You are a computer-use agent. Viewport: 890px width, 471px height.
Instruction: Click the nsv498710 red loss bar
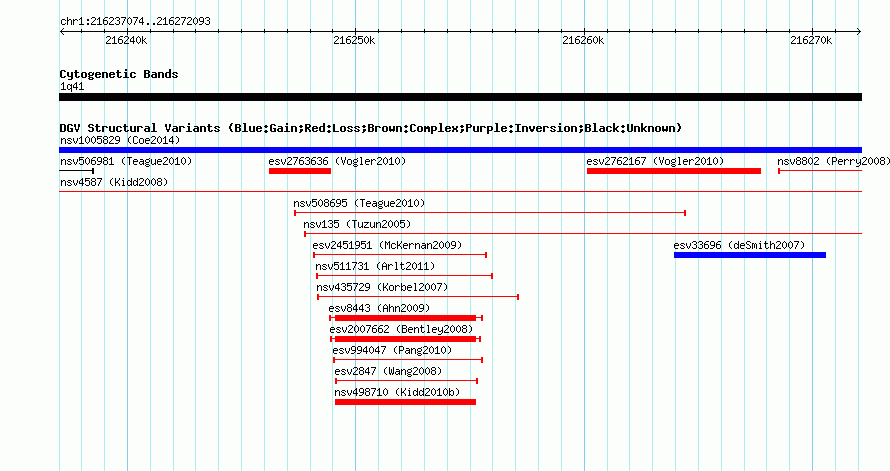(x=405, y=402)
